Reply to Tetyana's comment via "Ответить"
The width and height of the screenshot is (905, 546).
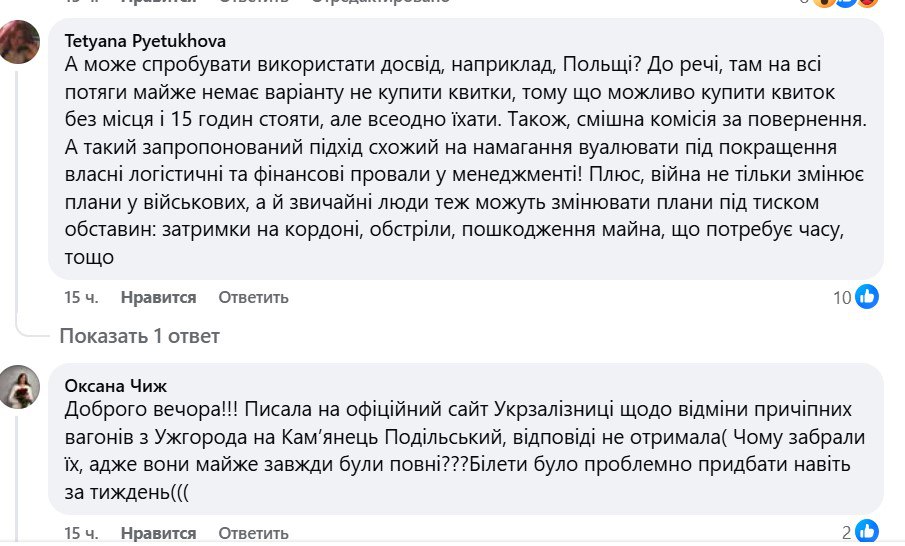pos(253,297)
